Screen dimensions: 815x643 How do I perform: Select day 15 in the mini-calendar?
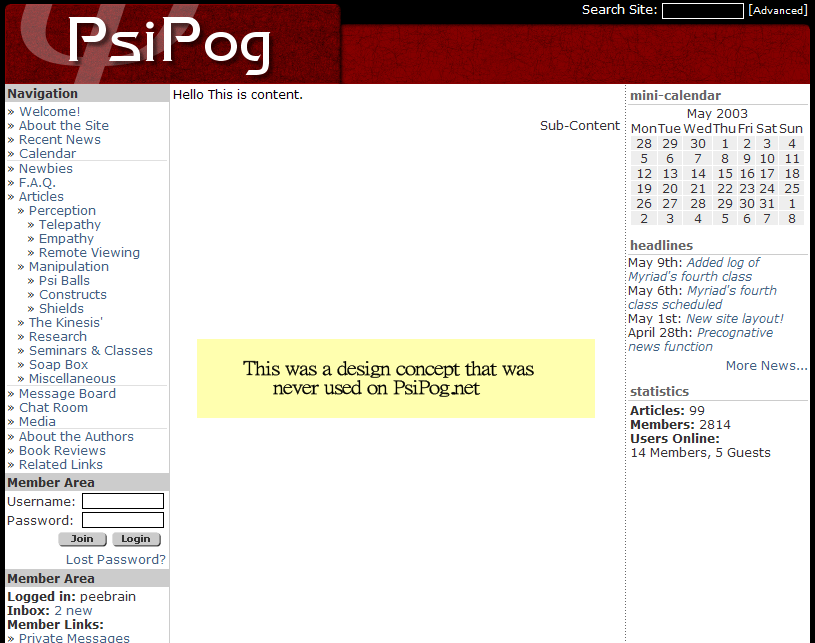pyautogui.click(x=725, y=174)
